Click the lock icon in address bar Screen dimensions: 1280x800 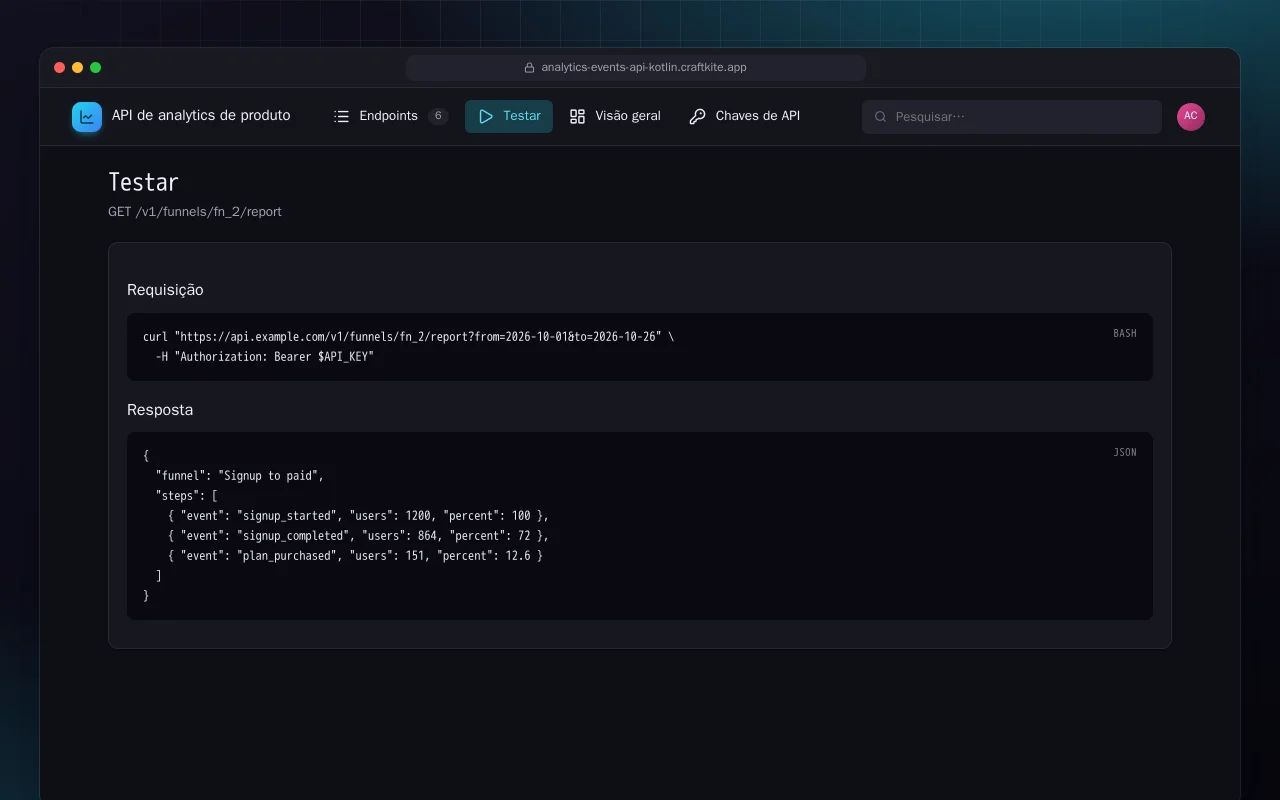pyautogui.click(x=530, y=68)
